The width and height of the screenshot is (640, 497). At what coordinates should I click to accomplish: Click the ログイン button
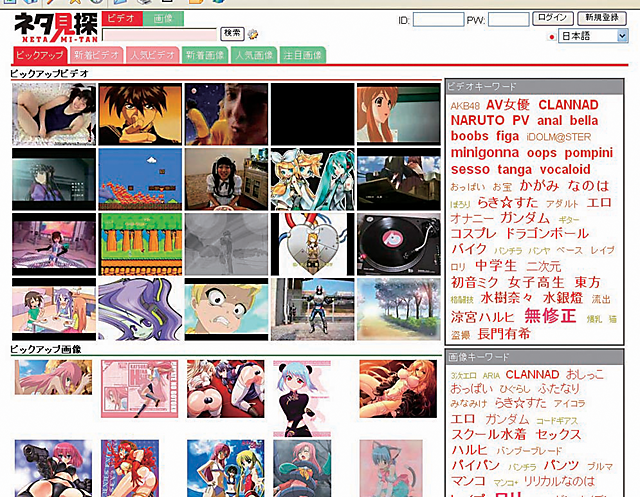pyautogui.click(x=553, y=18)
